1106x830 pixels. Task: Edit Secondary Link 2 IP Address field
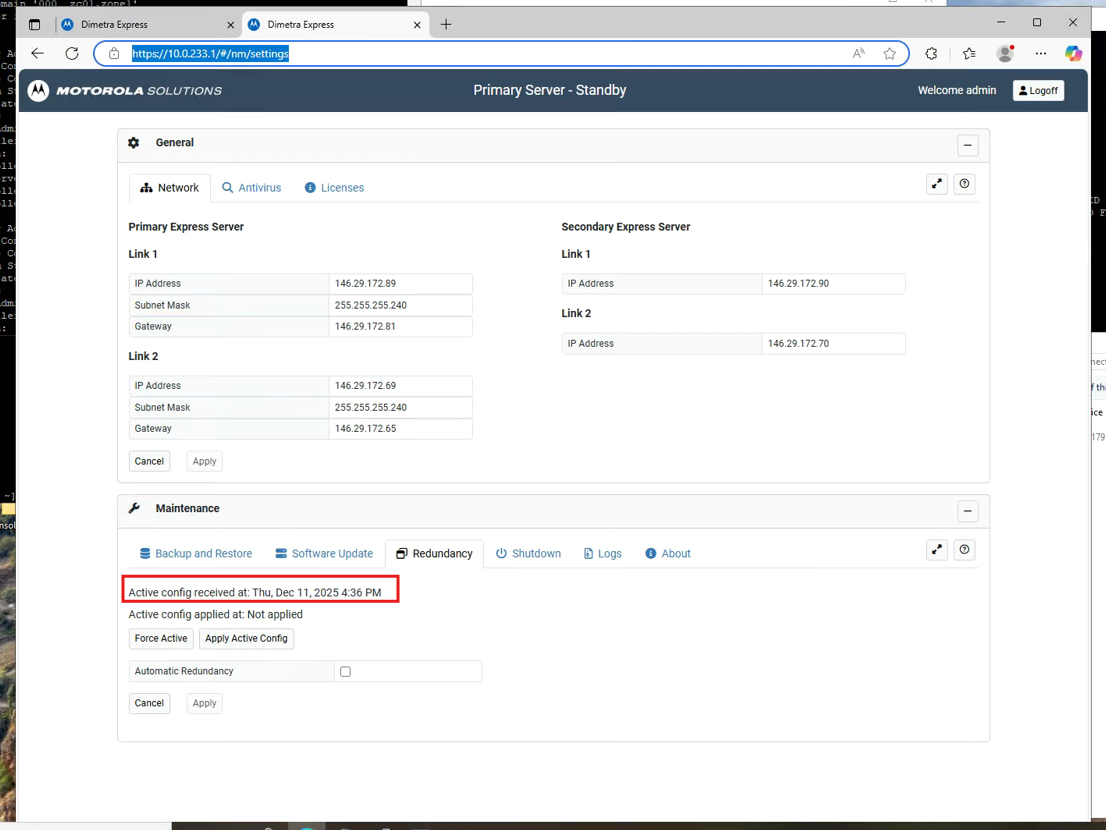coord(833,343)
